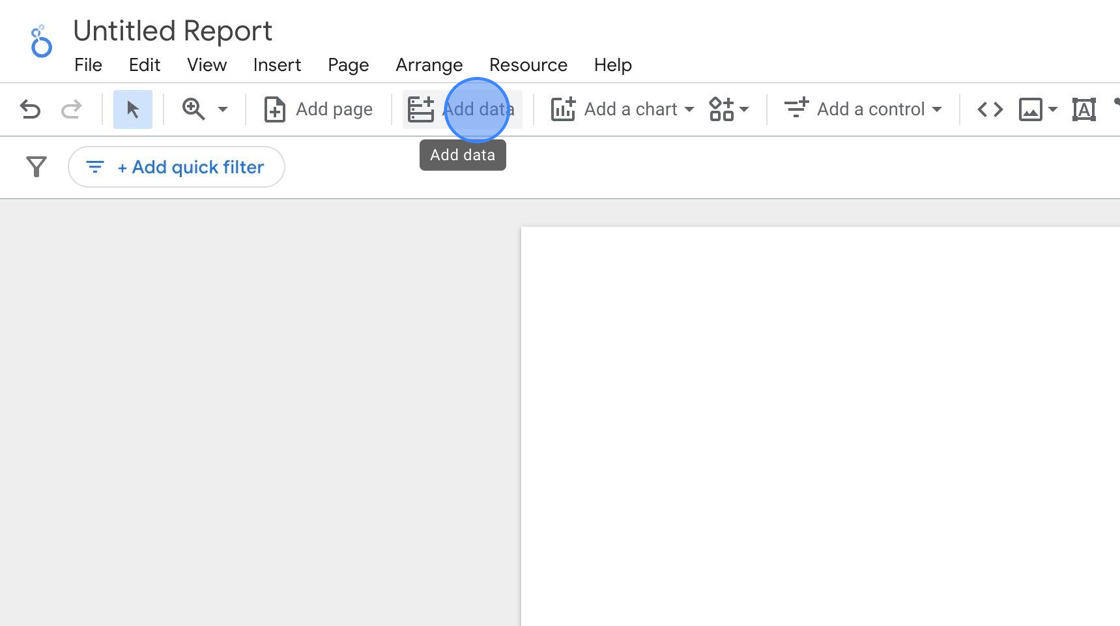1120x626 pixels.
Task: Expand the community visualizations dropdown arrow
Action: coord(744,109)
